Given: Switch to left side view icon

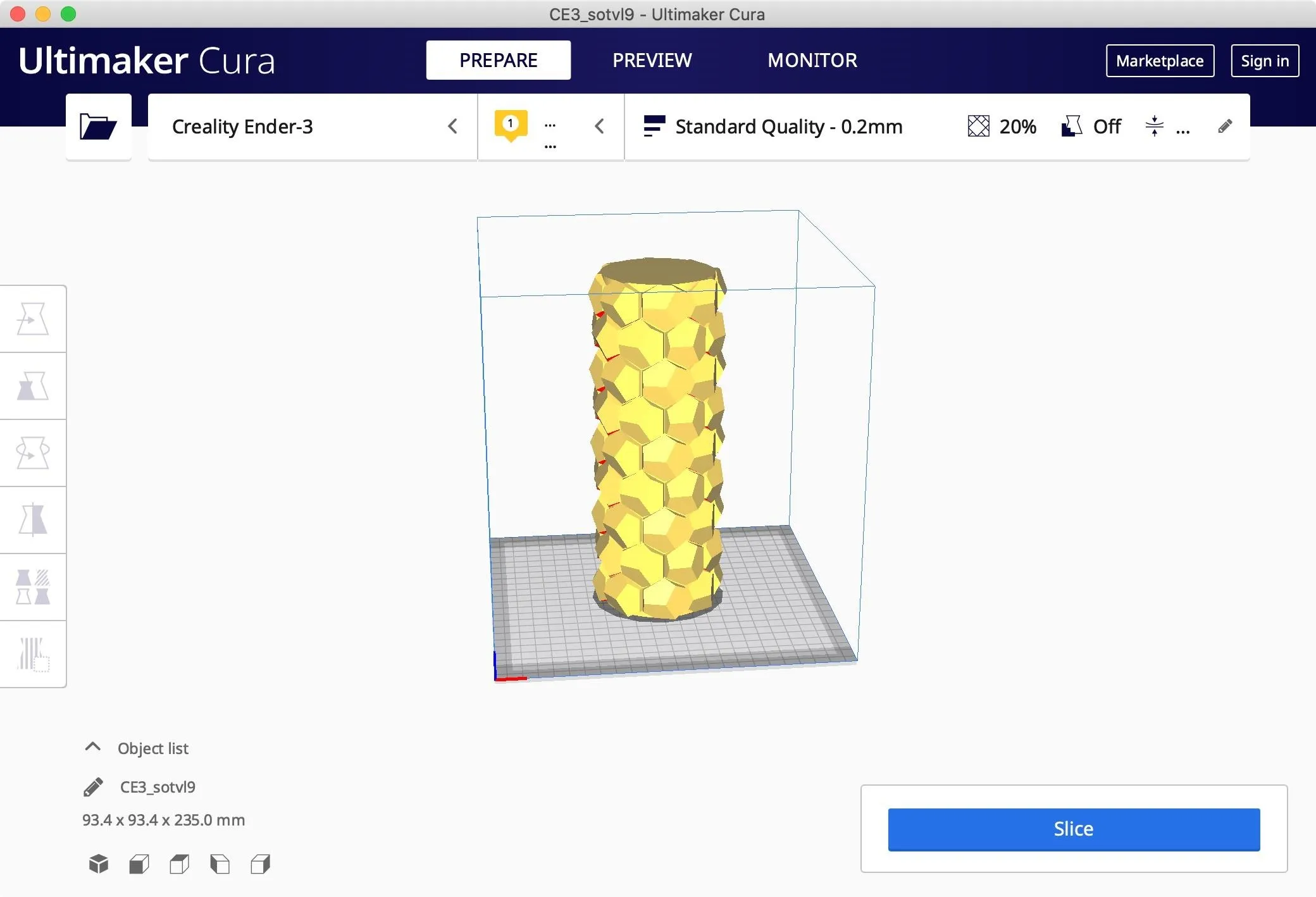Looking at the screenshot, I should [220, 864].
